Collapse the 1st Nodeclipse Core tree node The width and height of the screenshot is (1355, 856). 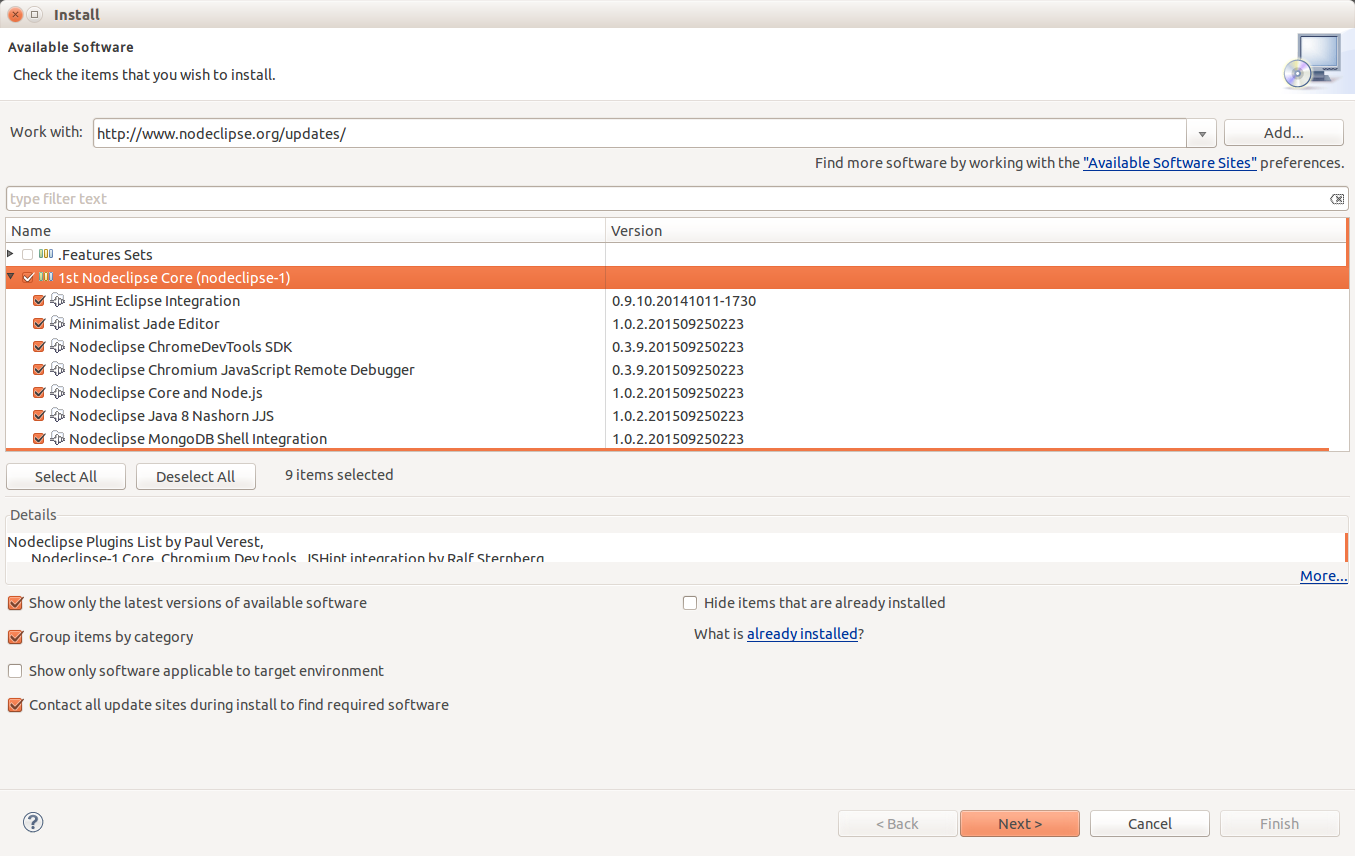10,277
